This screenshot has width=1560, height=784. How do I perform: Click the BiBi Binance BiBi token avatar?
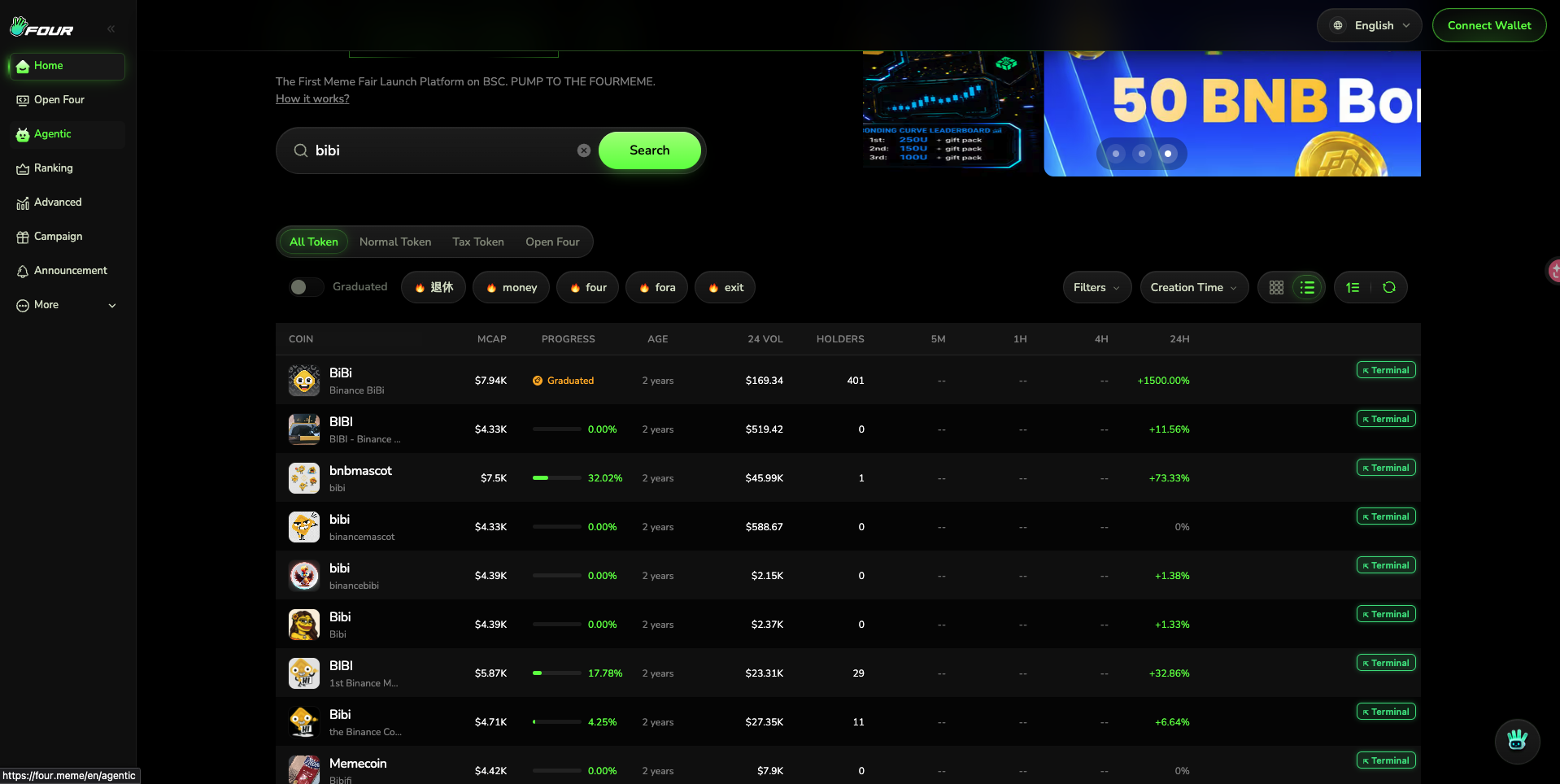pyautogui.click(x=304, y=381)
